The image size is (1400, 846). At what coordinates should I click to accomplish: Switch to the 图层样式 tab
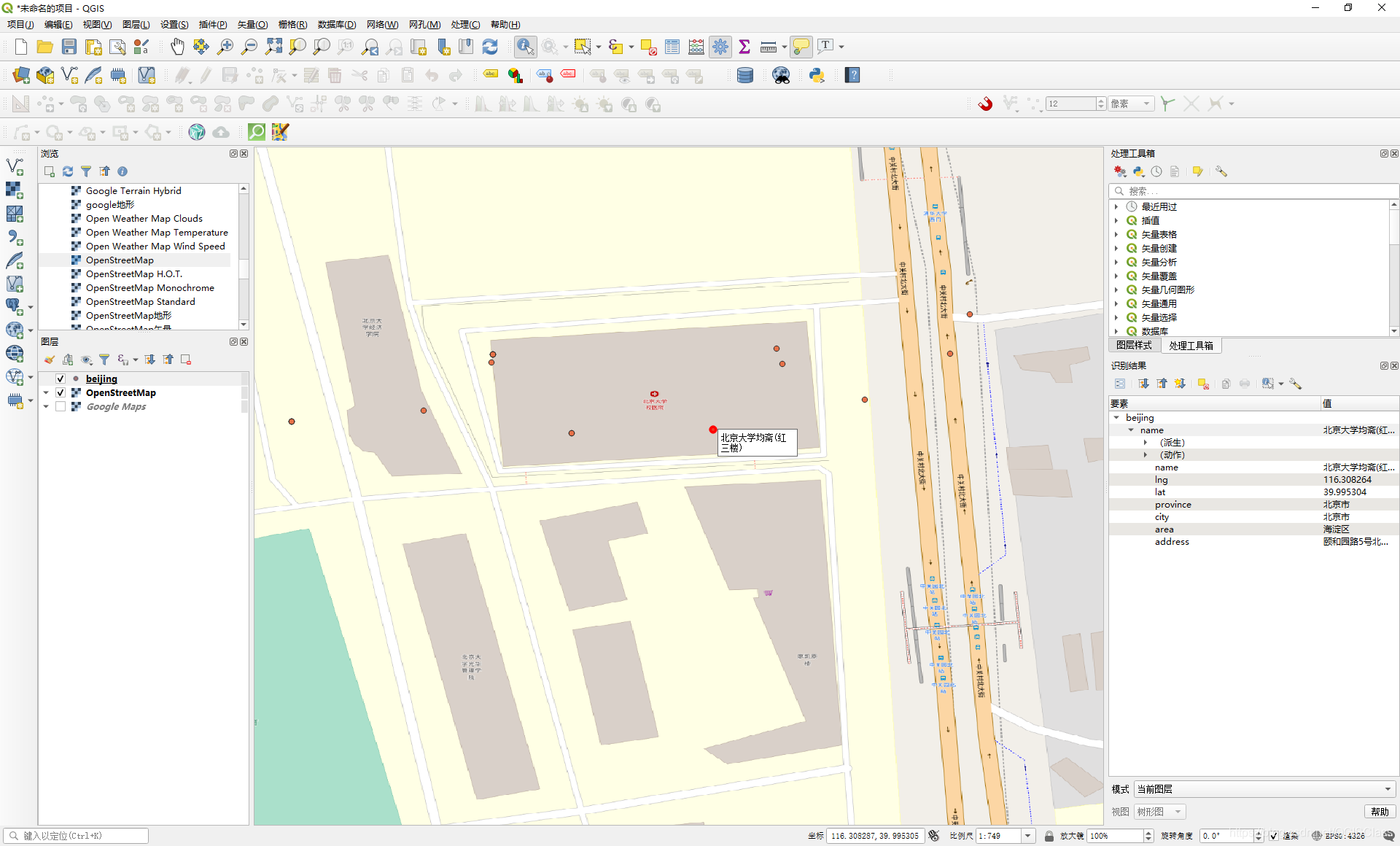[x=1134, y=346]
